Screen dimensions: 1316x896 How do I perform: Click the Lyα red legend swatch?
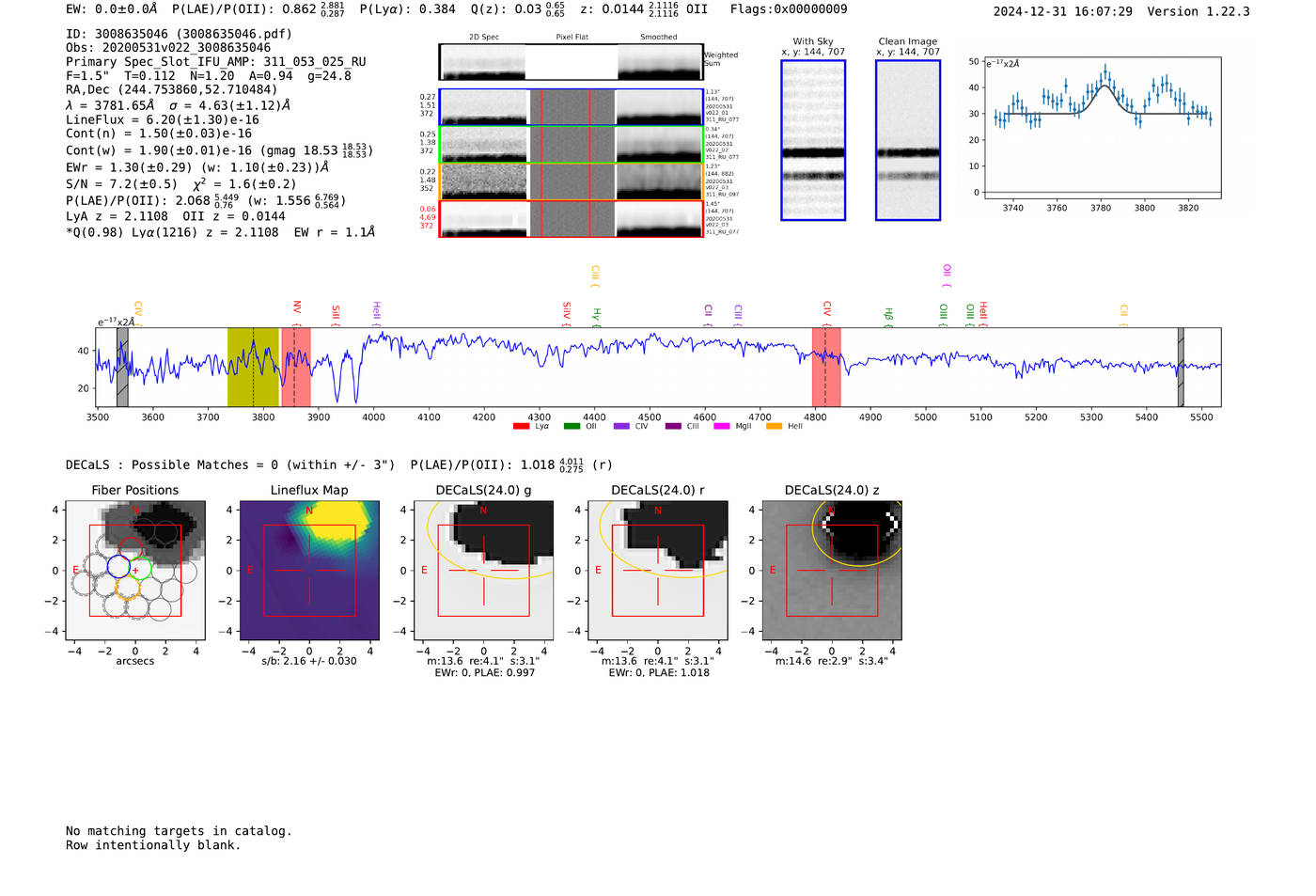pos(521,427)
